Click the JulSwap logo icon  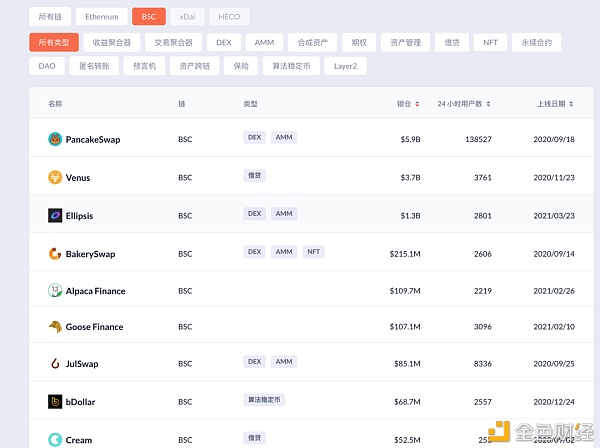pyautogui.click(x=55, y=363)
